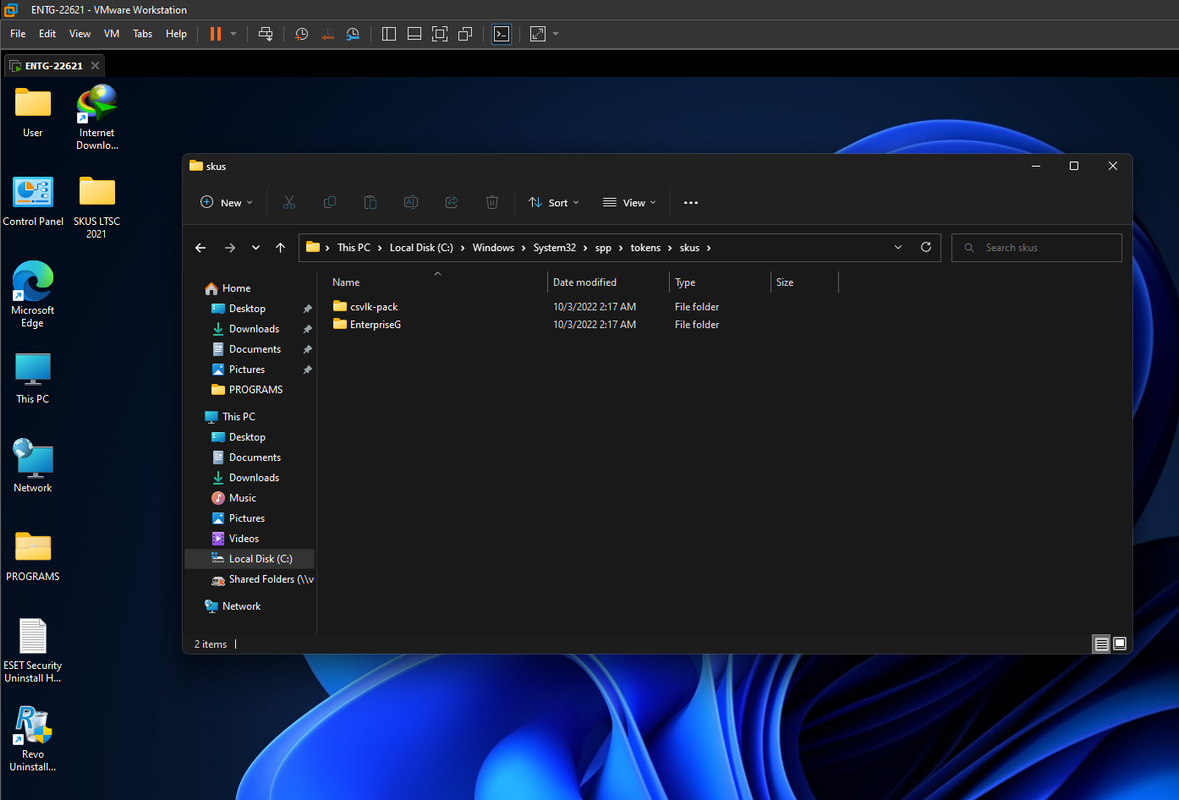Expand the address bar history dropdown

(898, 247)
